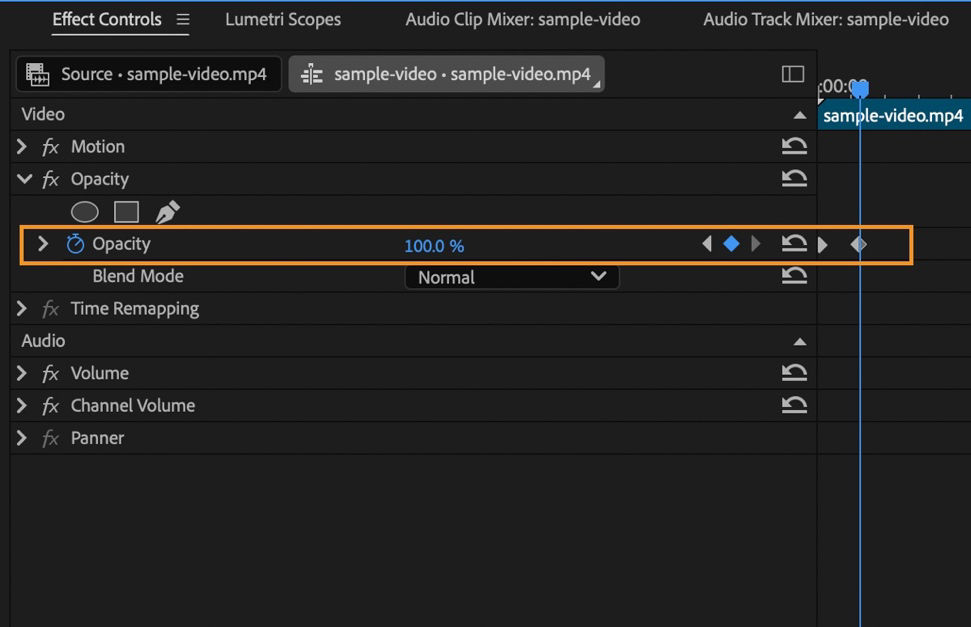Click the Opacity value showing 100.0%
This screenshot has height=627, width=971.
point(436,245)
